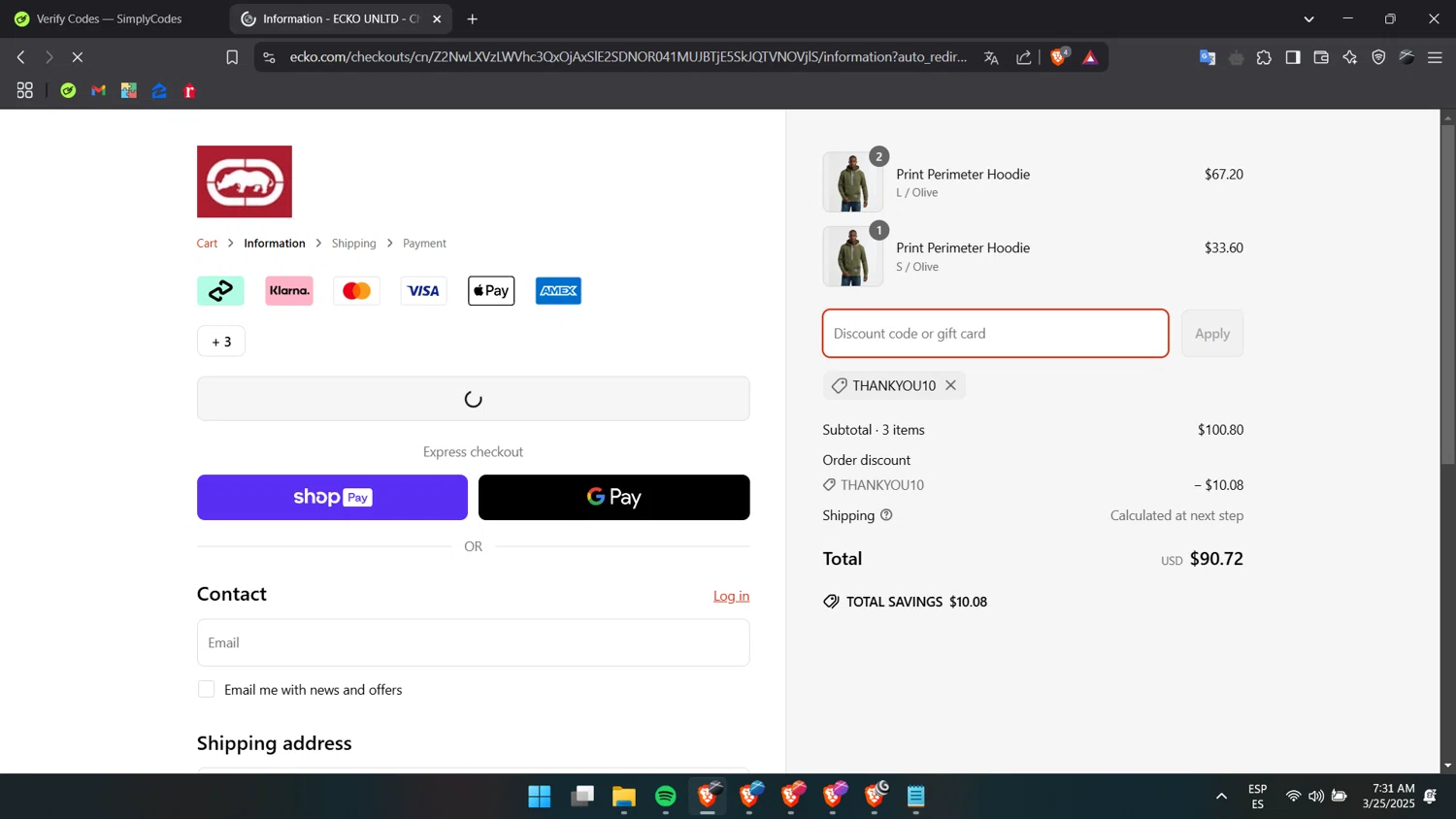Click the Total savings tag icon

[831, 602]
